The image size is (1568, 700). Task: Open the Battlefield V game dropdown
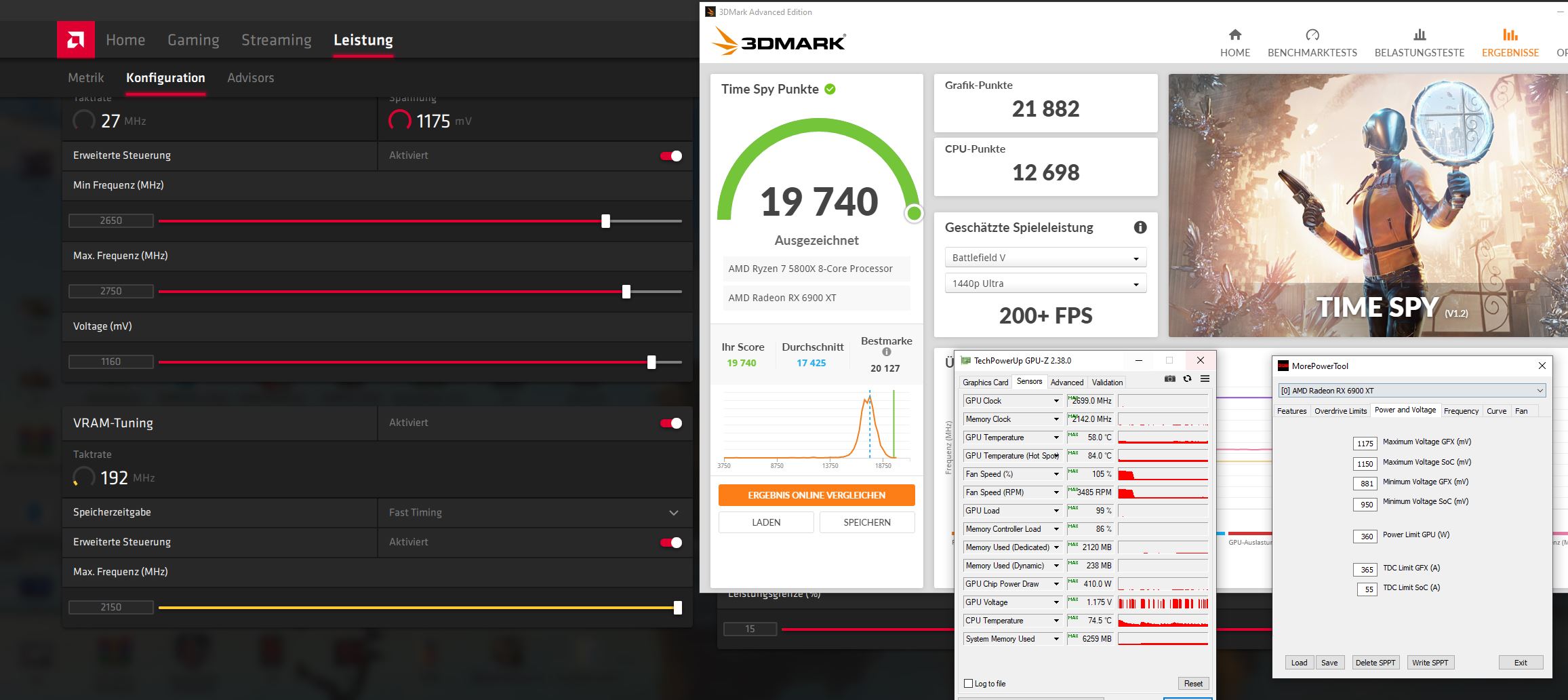[1045, 258]
